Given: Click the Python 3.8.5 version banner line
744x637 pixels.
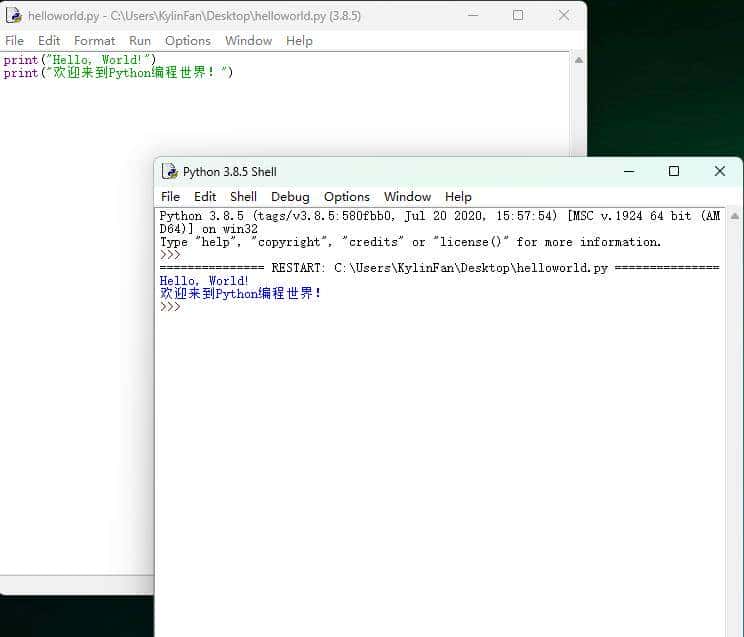Looking at the screenshot, I should coord(440,222).
